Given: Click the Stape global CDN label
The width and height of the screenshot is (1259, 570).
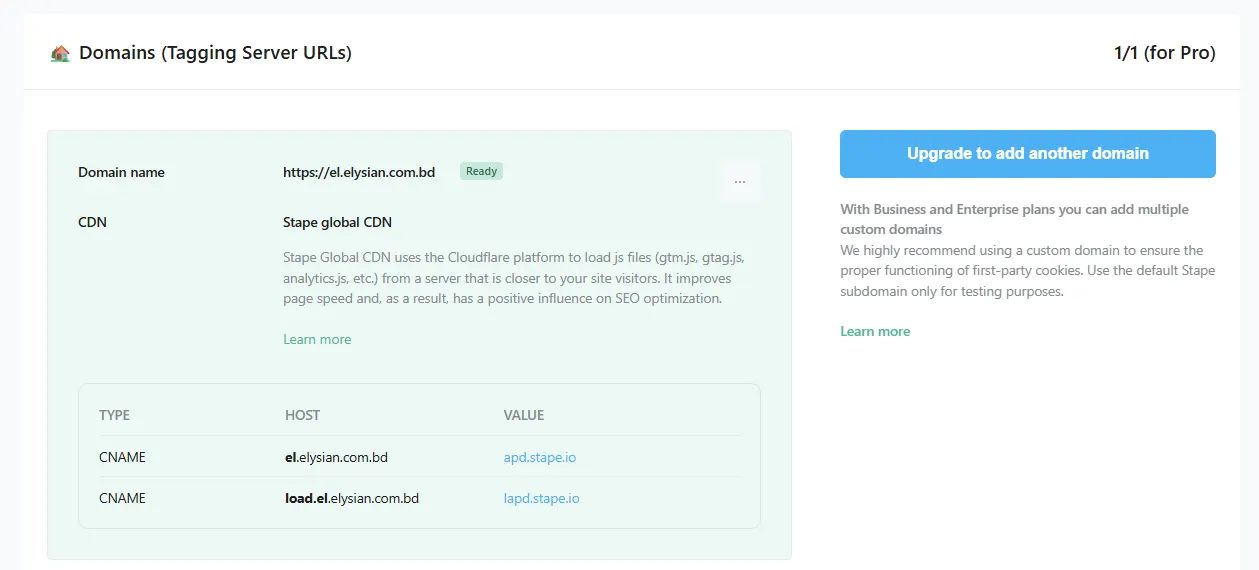Looking at the screenshot, I should tap(338, 222).
